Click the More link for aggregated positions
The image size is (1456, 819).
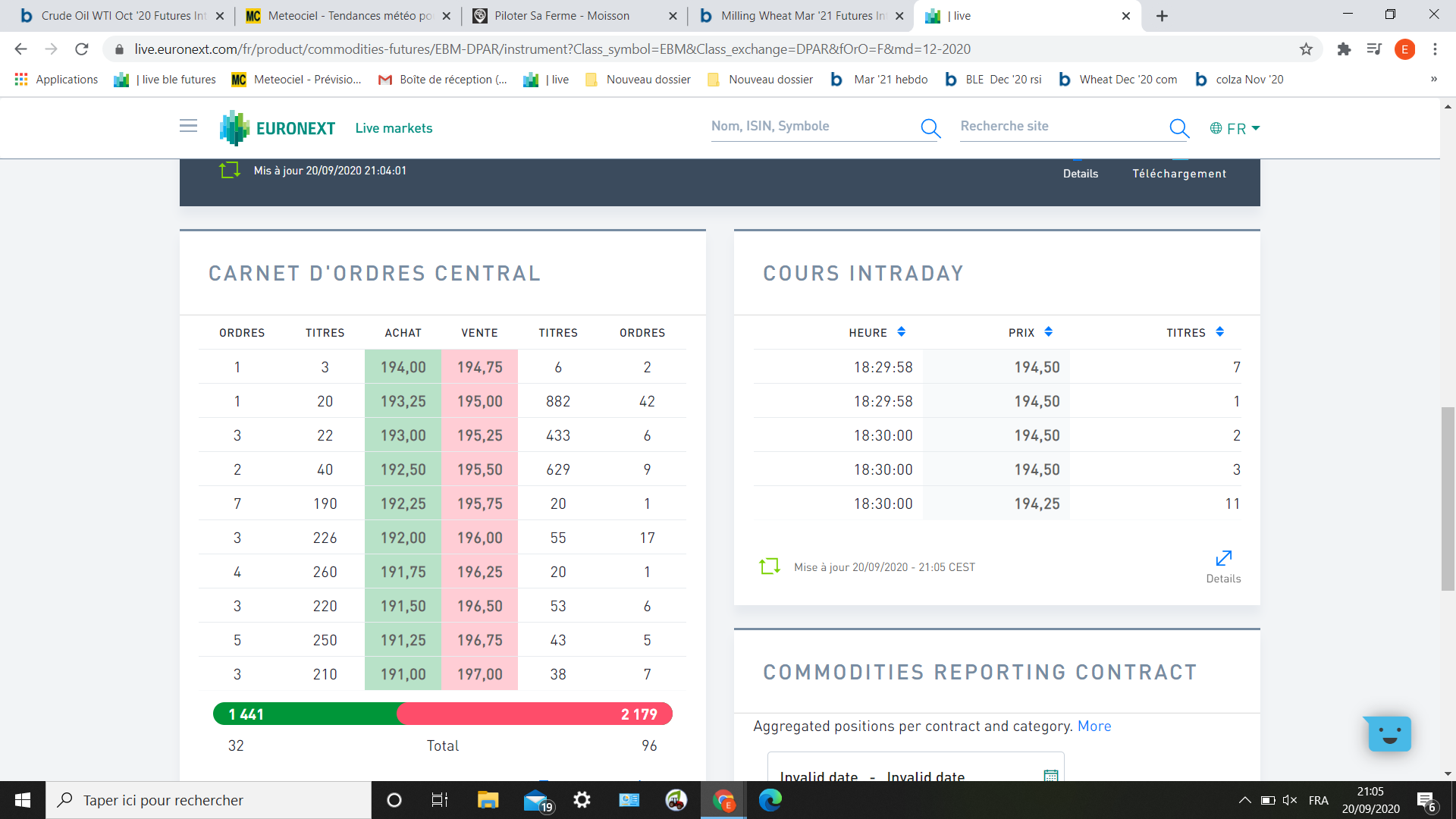(1094, 726)
